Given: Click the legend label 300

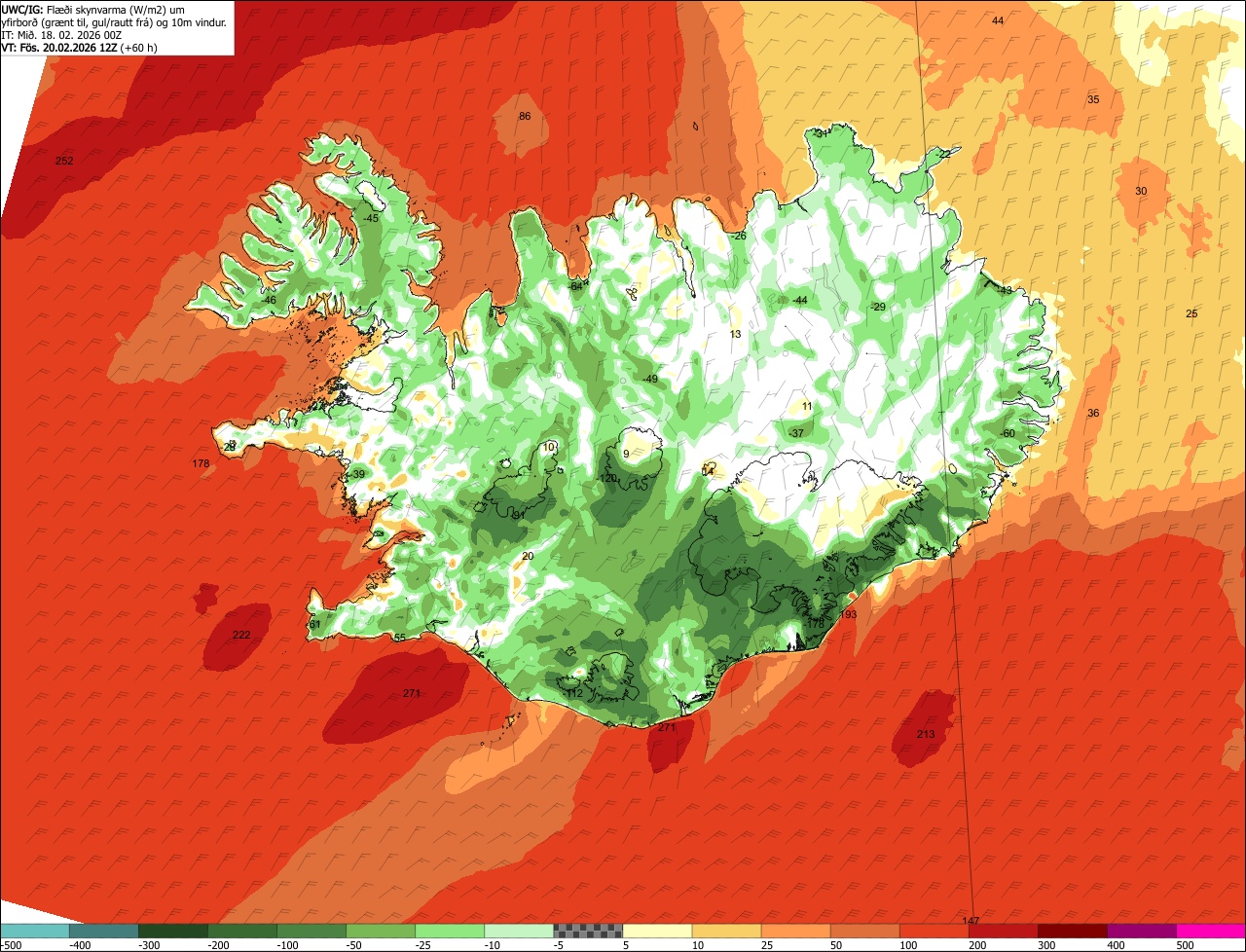Looking at the screenshot, I should (1046, 944).
